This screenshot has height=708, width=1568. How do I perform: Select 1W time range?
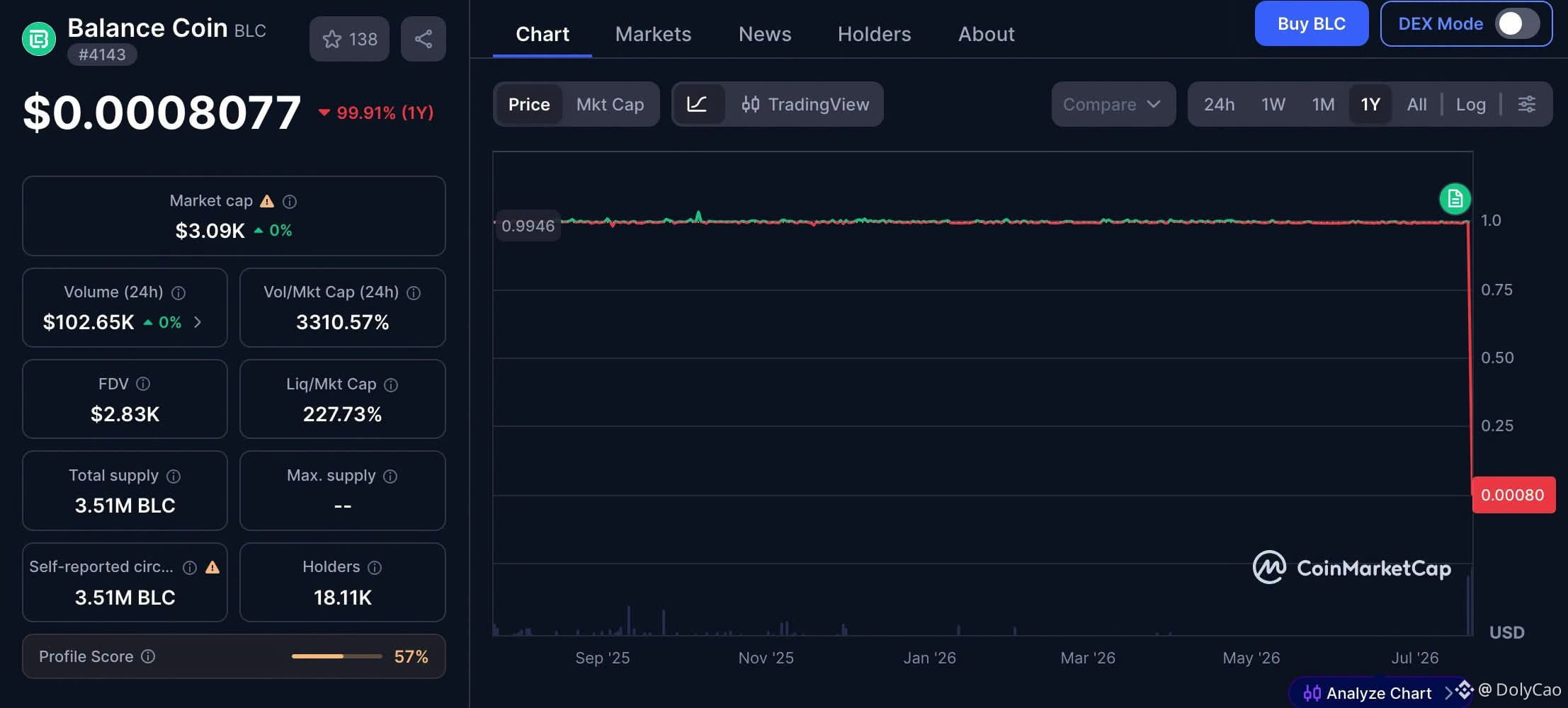[1273, 104]
